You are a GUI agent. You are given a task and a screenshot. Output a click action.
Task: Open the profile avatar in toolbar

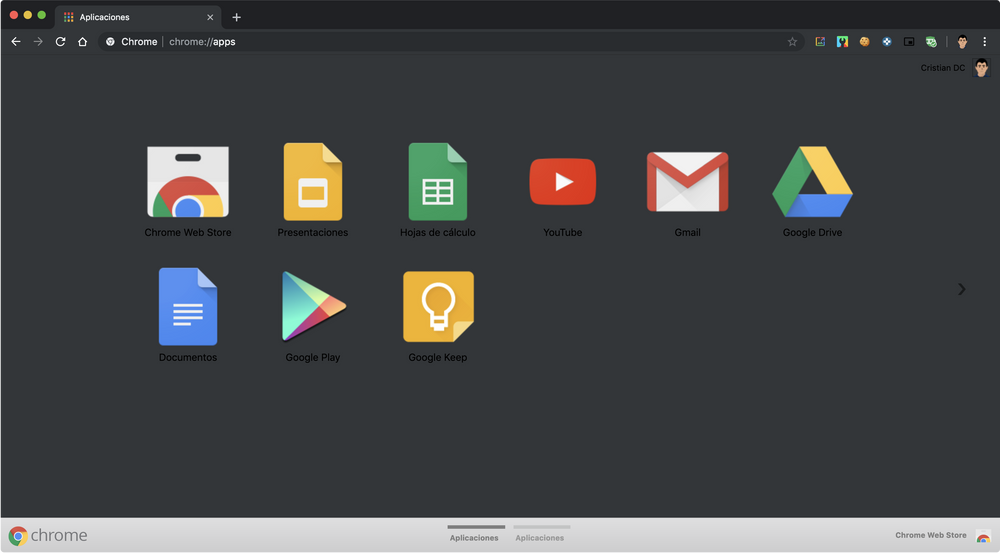point(962,42)
